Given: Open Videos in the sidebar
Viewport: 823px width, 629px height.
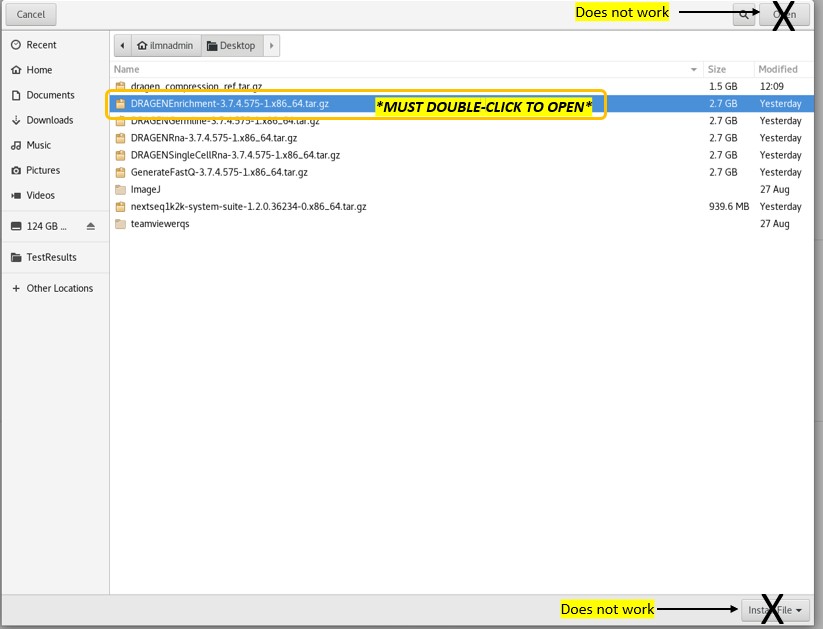Looking at the screenshot, I should click(41, 195).
